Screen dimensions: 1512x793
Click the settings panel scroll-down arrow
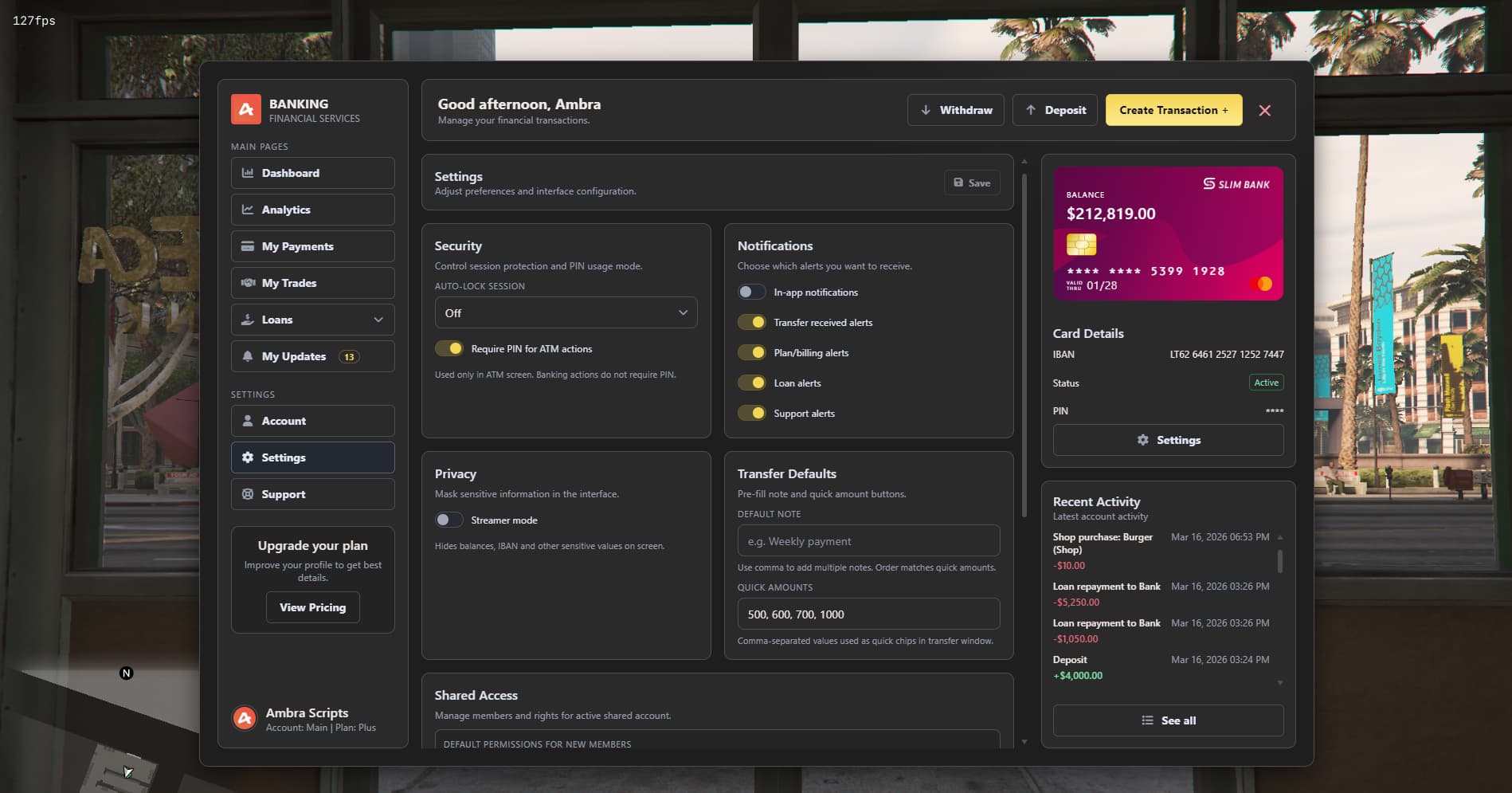[1024, 742]
